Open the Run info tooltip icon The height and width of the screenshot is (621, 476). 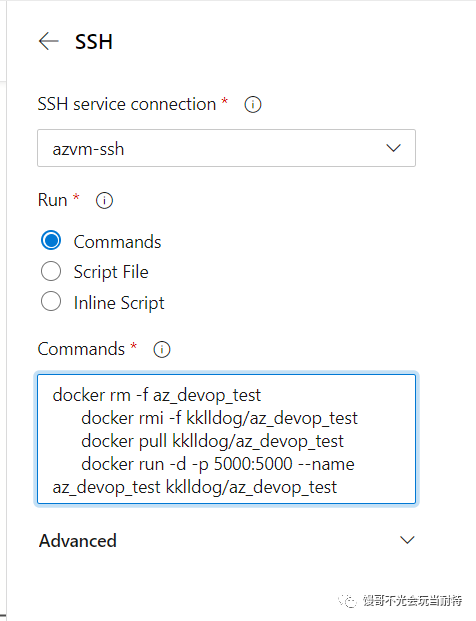click(104, 200)
